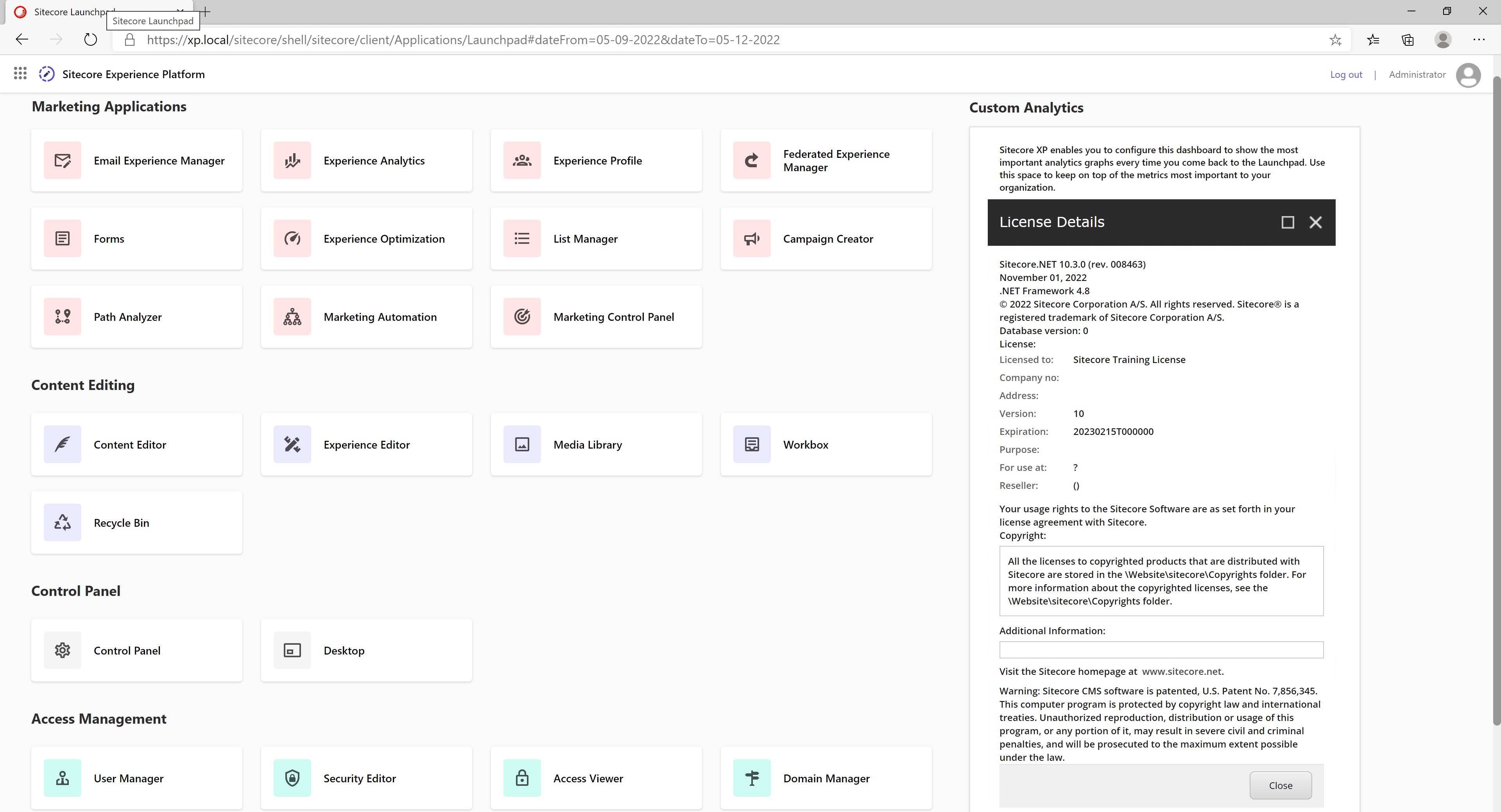Click the Log out link

[x=1346, y=74]
